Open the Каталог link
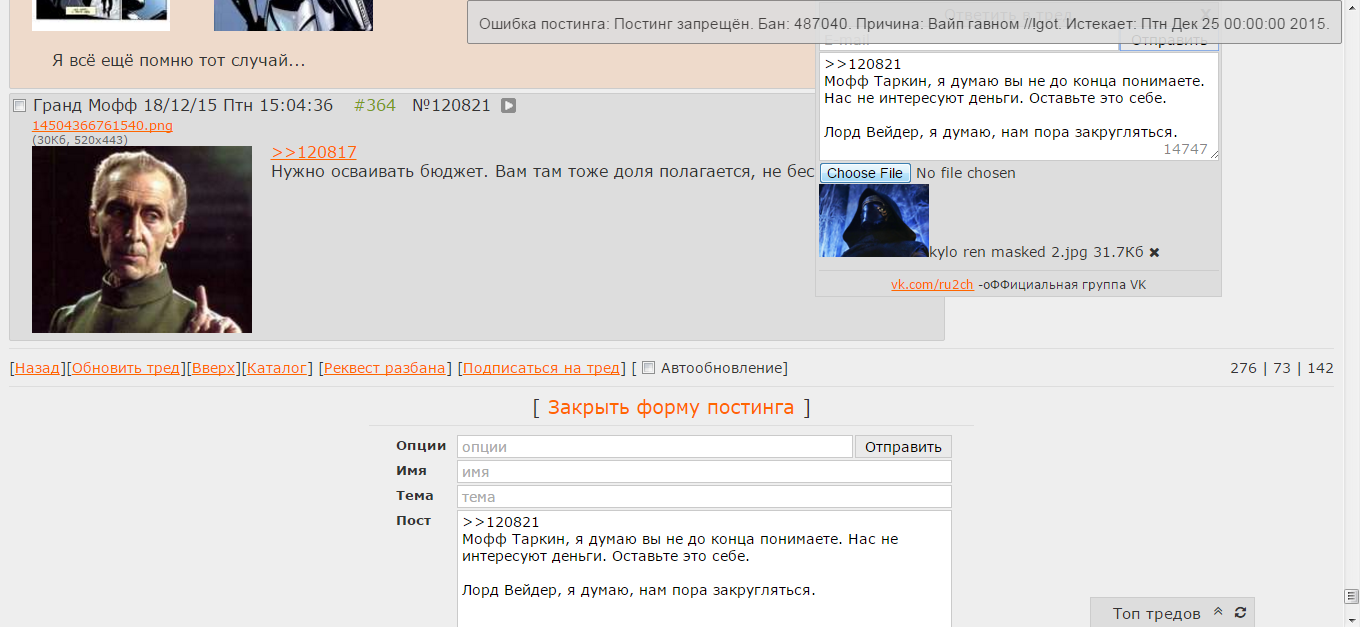 (x=277, y=368)
